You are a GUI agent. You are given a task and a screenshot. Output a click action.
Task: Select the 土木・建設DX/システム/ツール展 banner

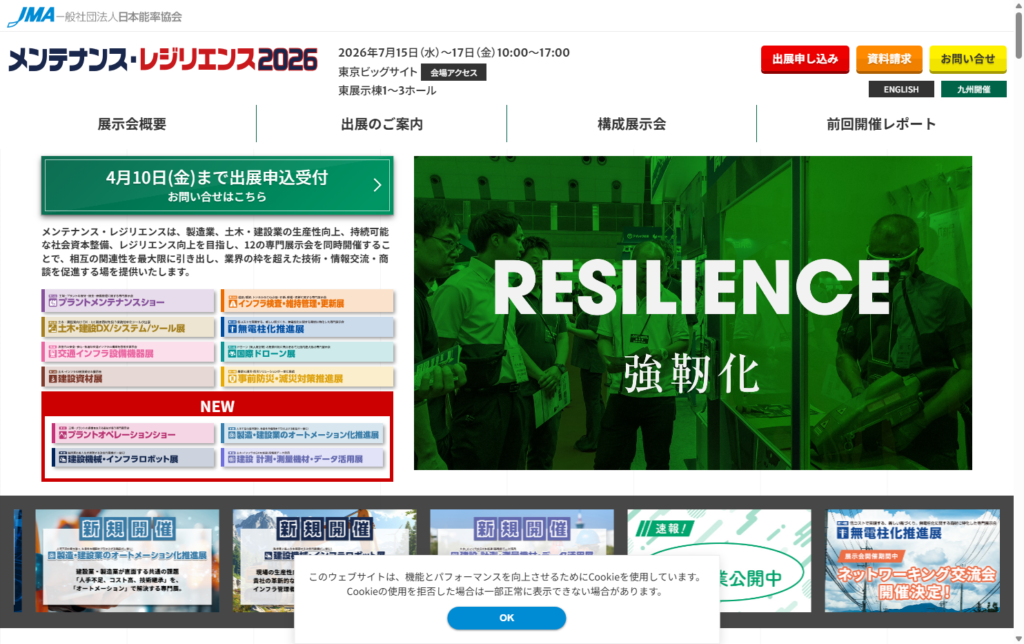[128, 327]
